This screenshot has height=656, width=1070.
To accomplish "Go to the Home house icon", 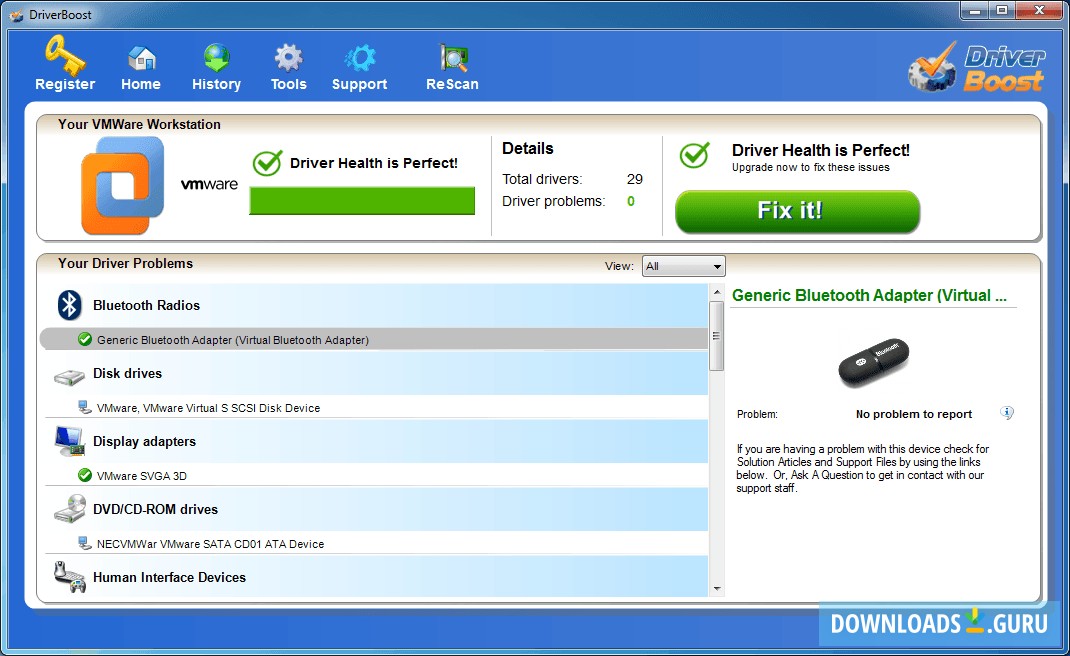I will coord(142,58).
